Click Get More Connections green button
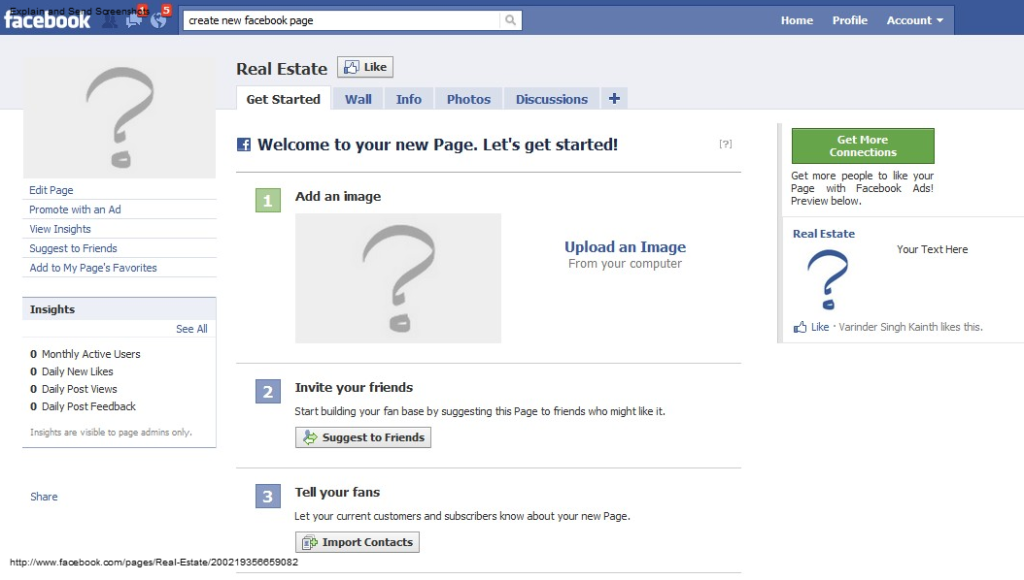 click(863, 146)
